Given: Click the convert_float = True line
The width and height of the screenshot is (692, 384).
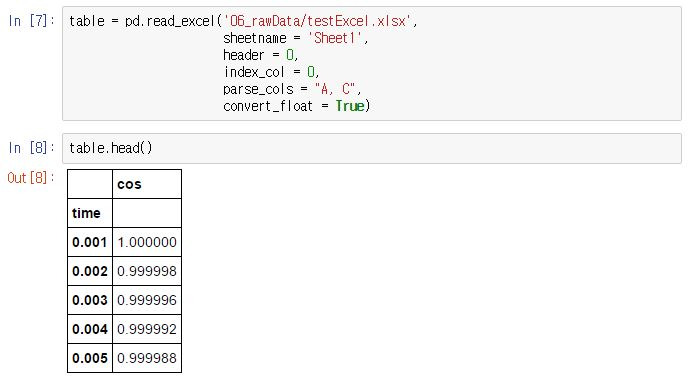Looking at the screenshot, I should 297,106.
